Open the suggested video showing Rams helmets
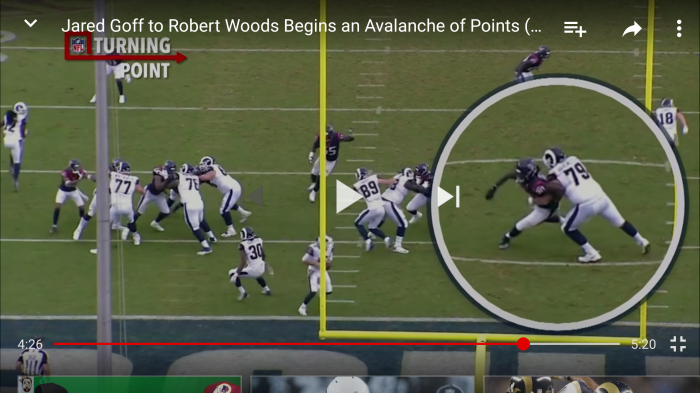The height and width of the screenshot is (393, 700). pos(592,385)
